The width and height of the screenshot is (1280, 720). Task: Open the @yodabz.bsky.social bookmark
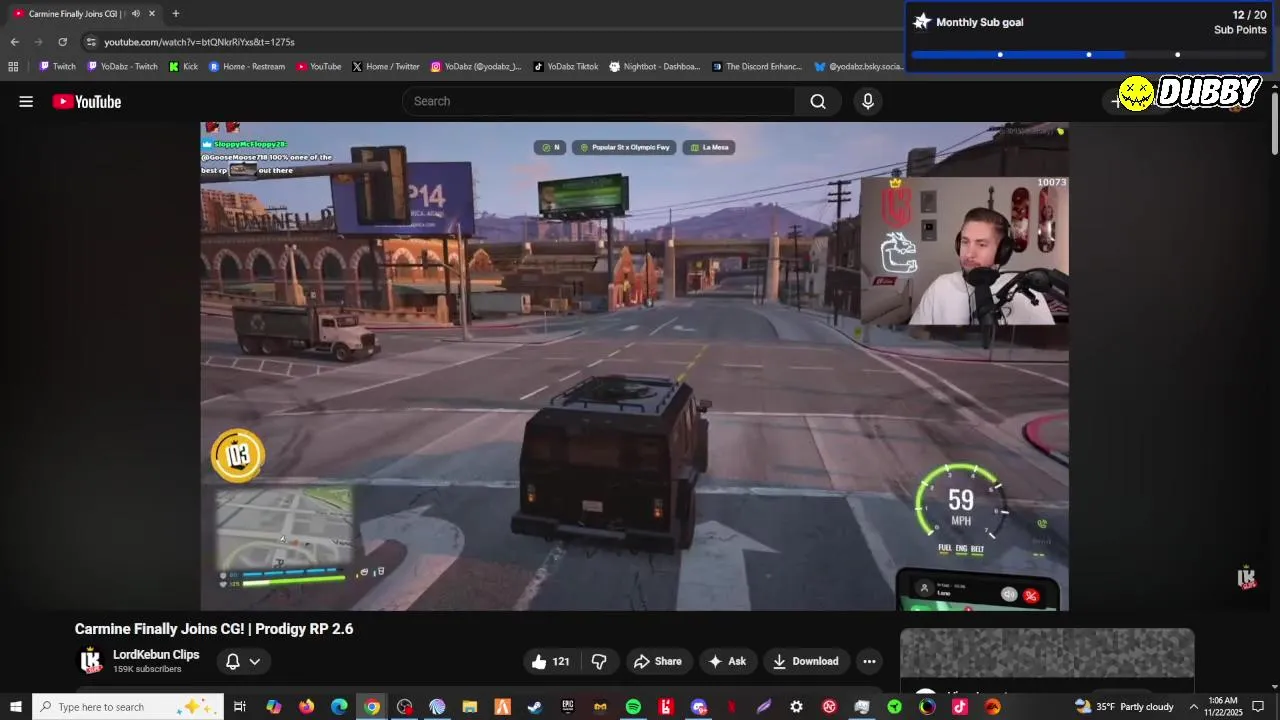[x=859, y=67]
